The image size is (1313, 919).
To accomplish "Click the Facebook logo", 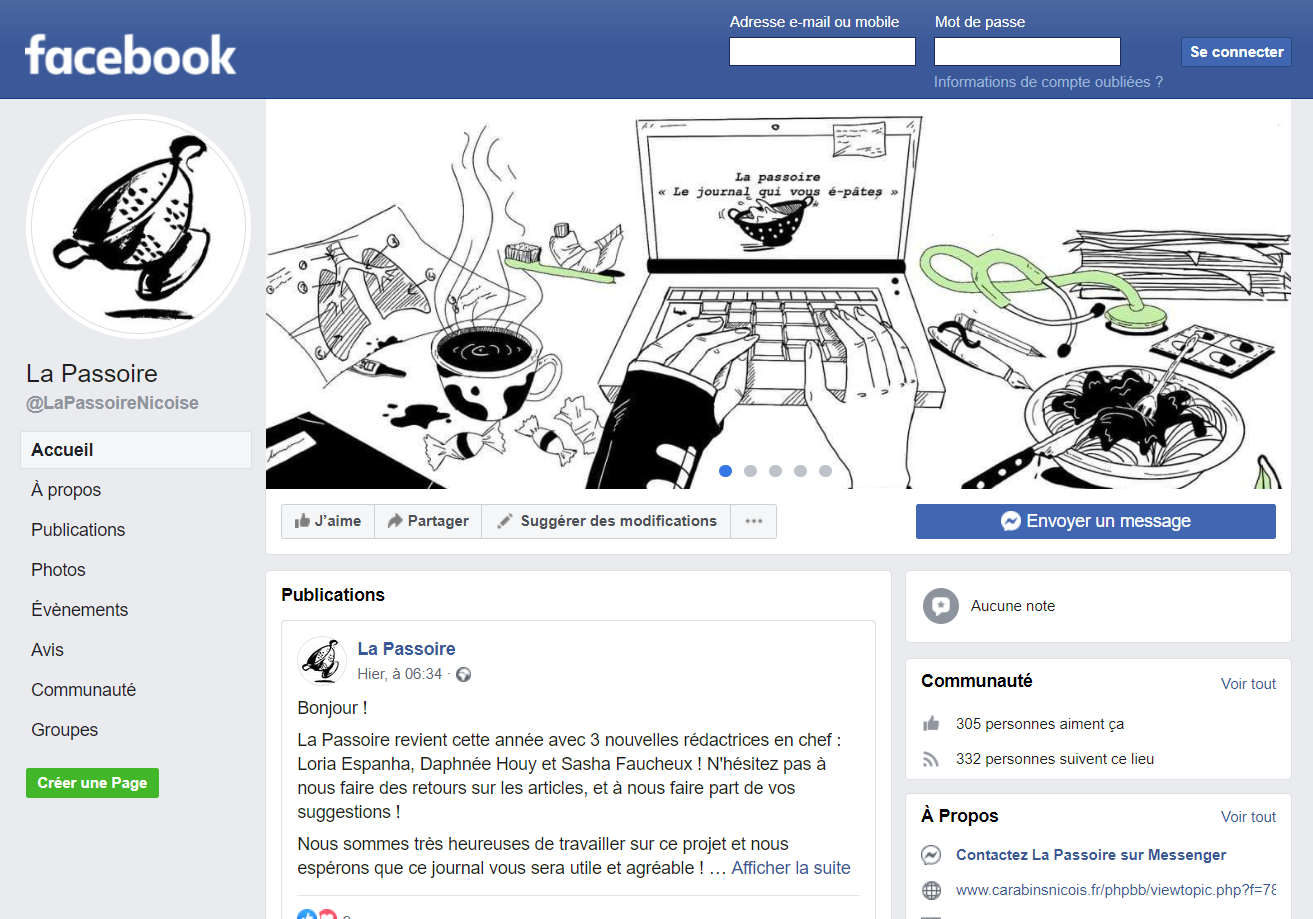I will click(x=131, y=54).
